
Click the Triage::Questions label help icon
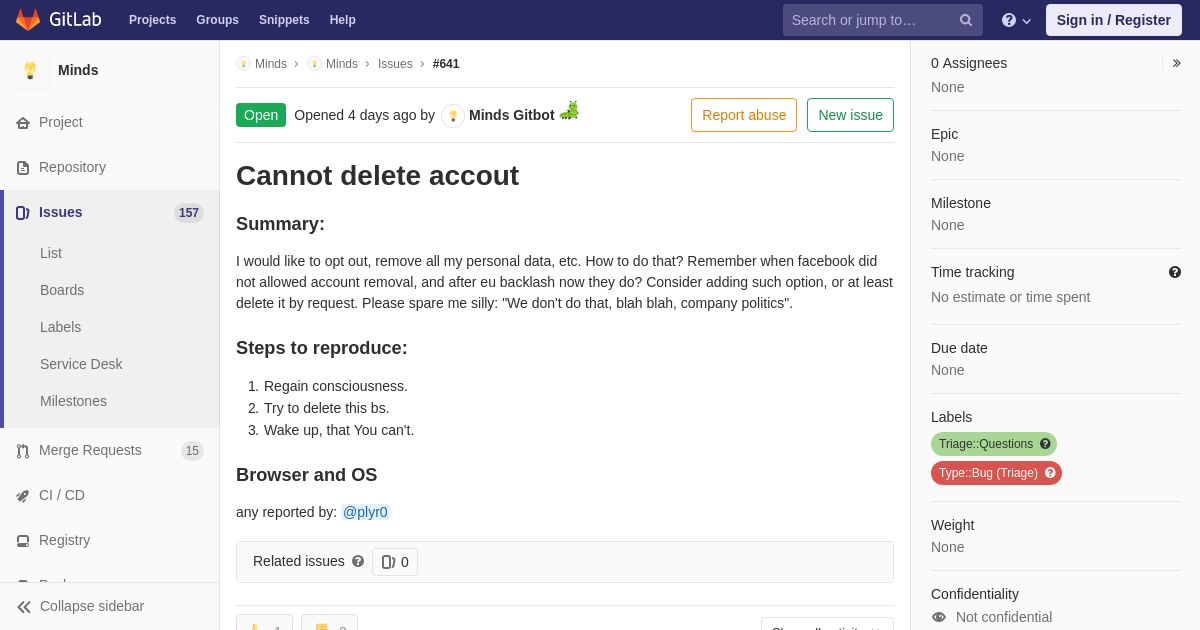pos(1045,444)
